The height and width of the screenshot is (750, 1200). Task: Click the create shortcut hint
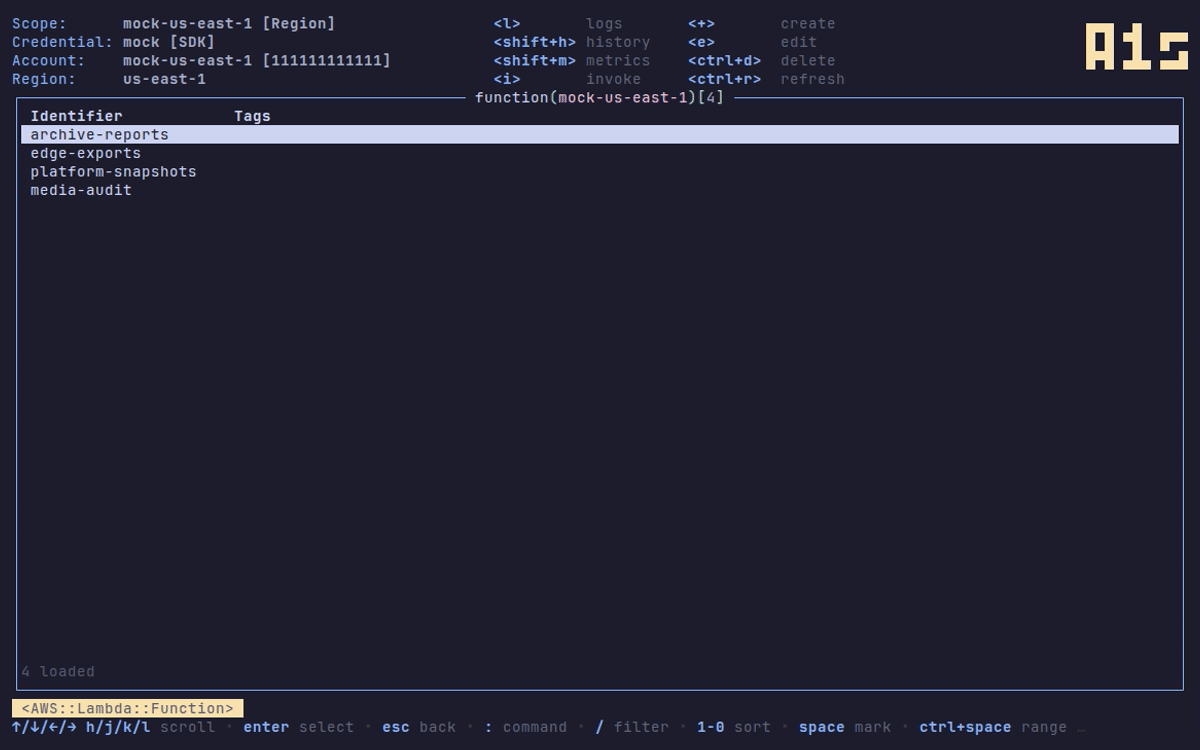808,23
